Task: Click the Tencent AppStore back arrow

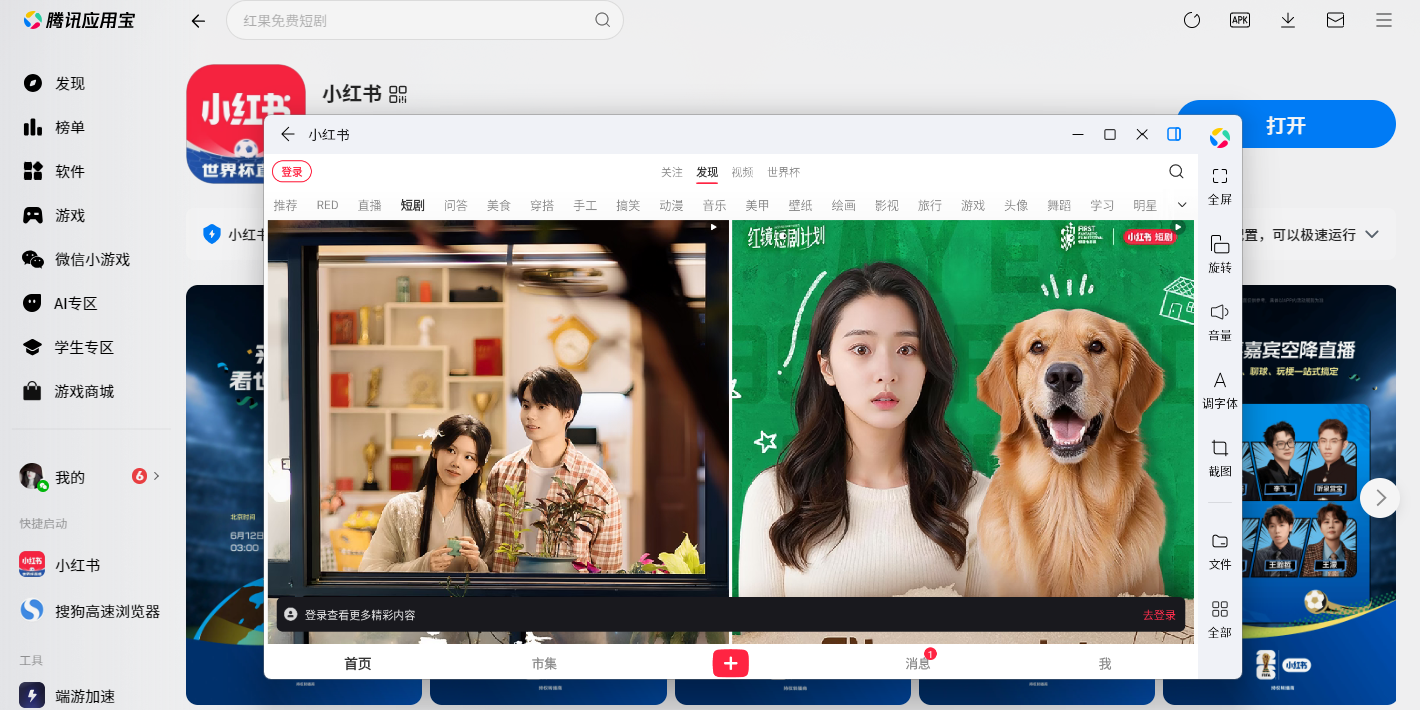Action: click(x=198, y=20)
